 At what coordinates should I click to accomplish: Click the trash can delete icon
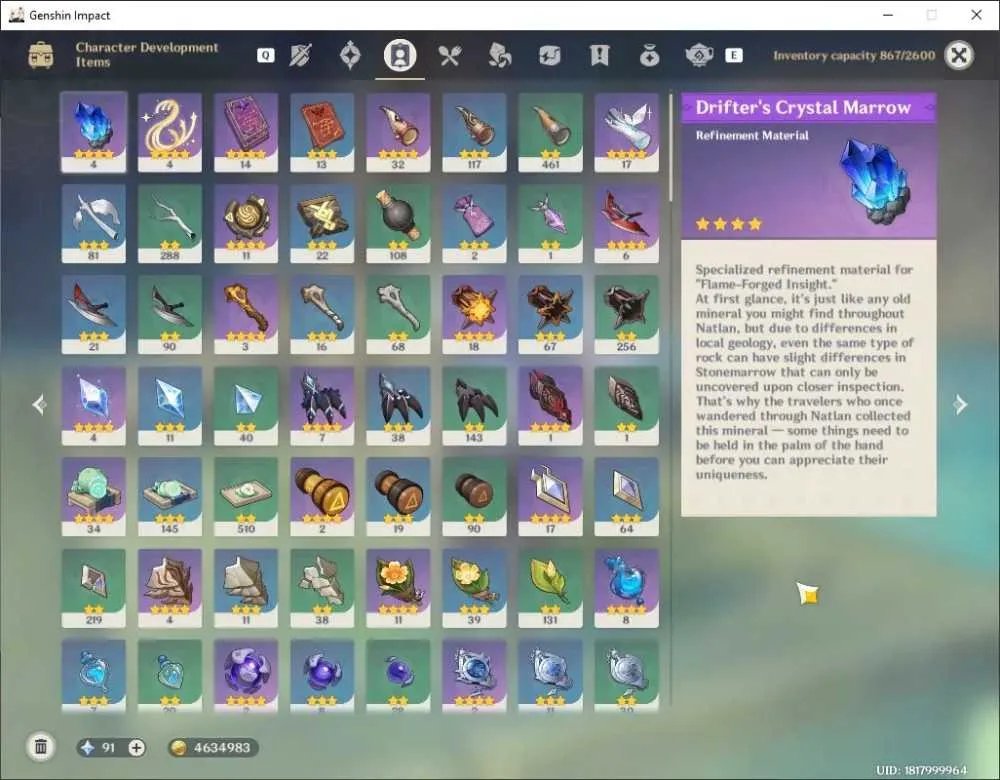(41, 746)
